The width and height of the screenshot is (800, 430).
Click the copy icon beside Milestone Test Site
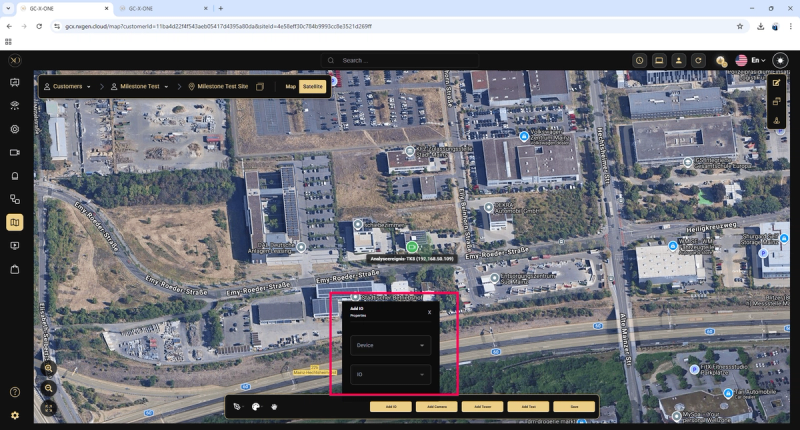260,87
